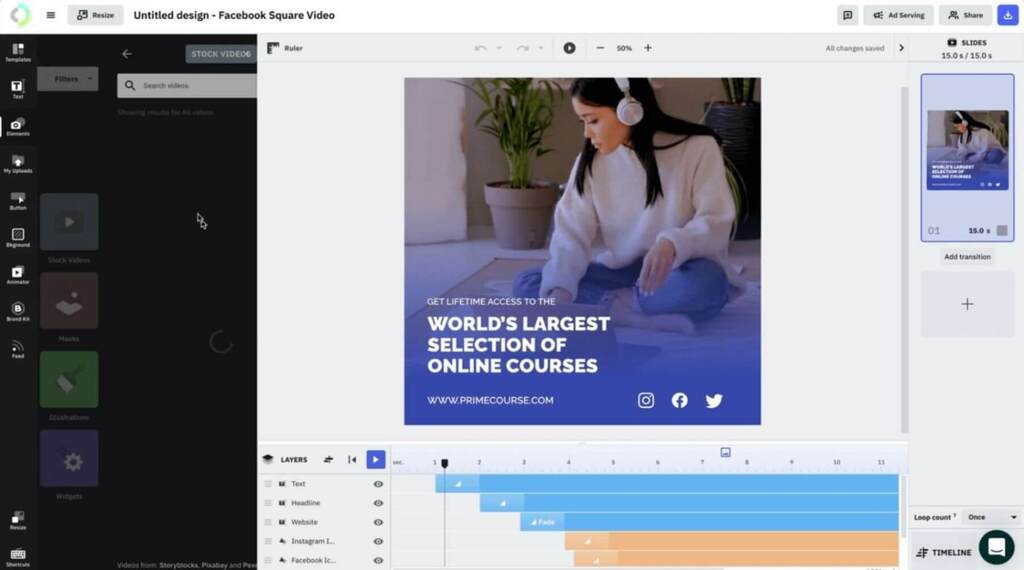Open the Filters dropdown
This screenshot has height=570, width=1024.
[67, 79]
